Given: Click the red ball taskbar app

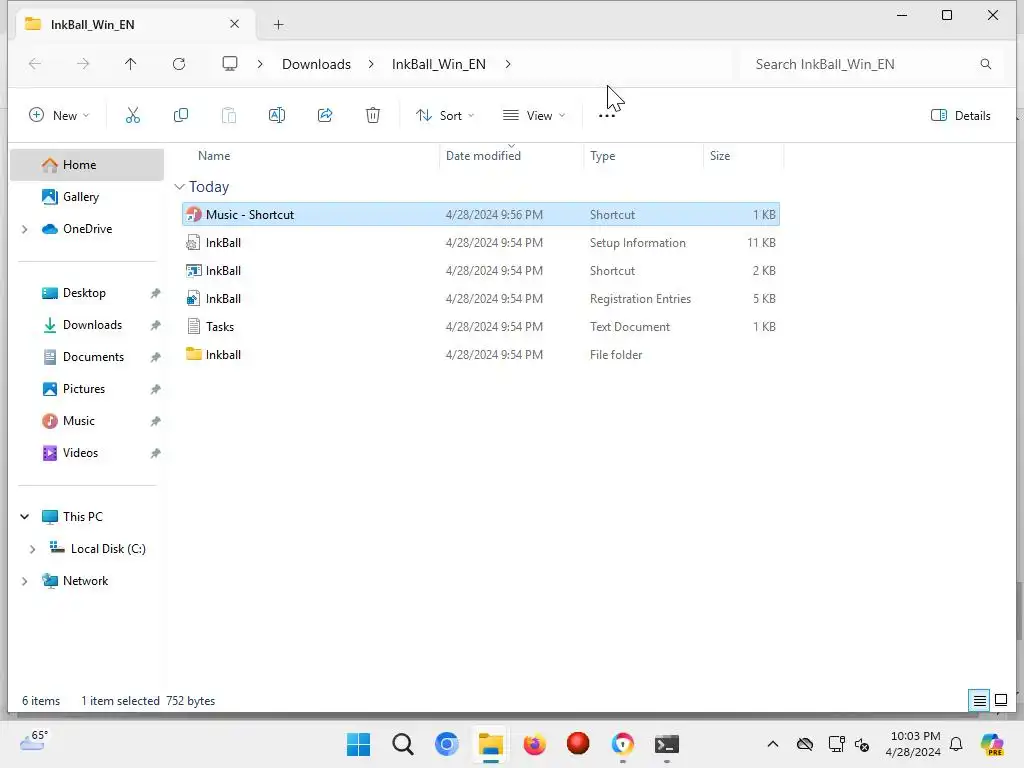Looking at the screenshot, I should (x=578, y=743).
